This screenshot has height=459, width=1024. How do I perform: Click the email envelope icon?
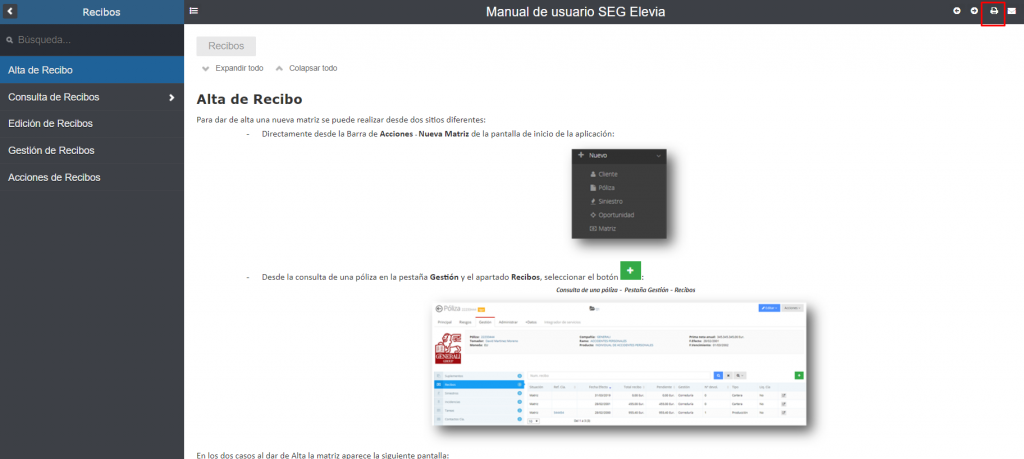coord(1012,11)
